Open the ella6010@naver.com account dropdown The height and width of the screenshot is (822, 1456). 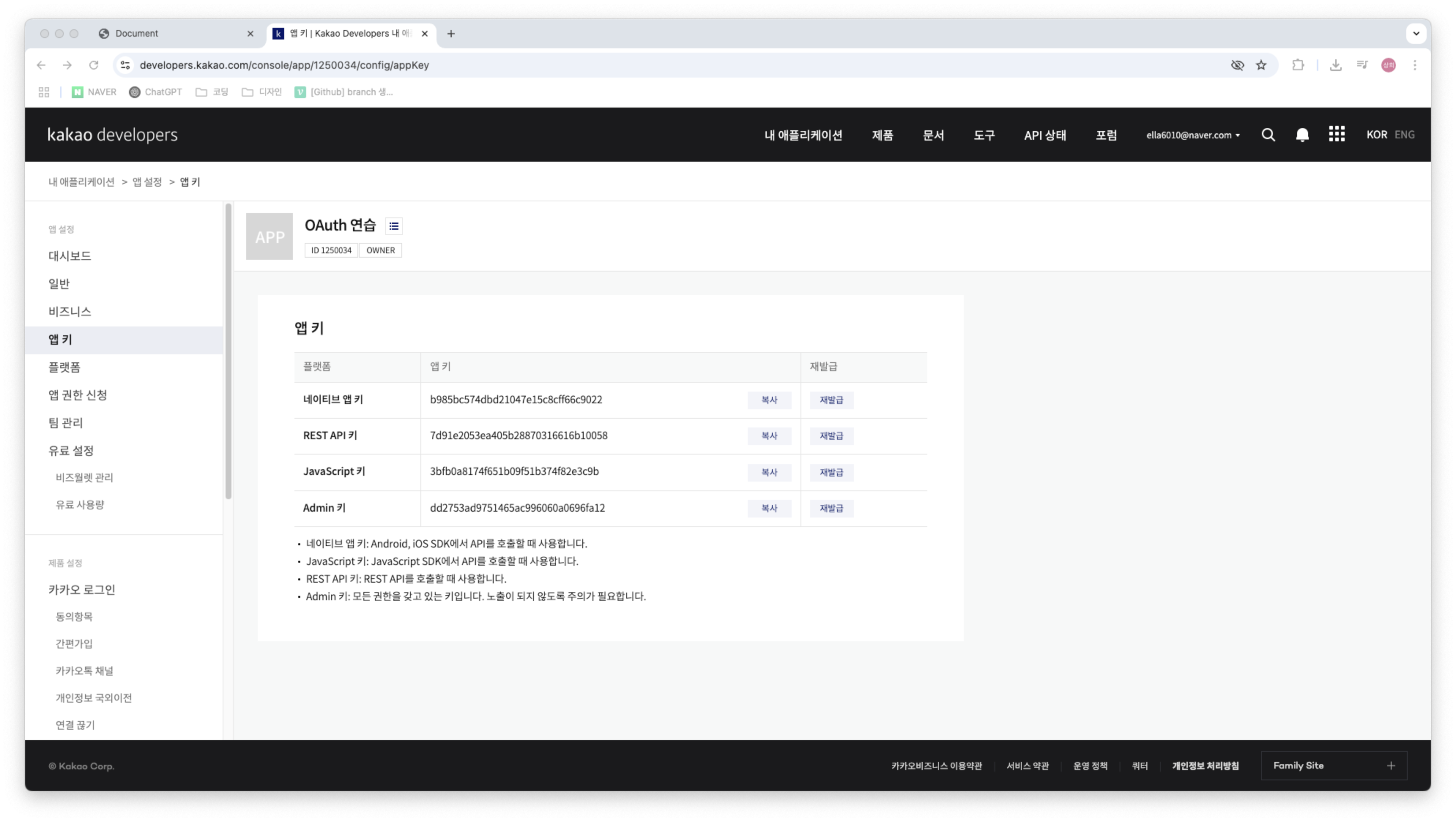[1193, 135]
